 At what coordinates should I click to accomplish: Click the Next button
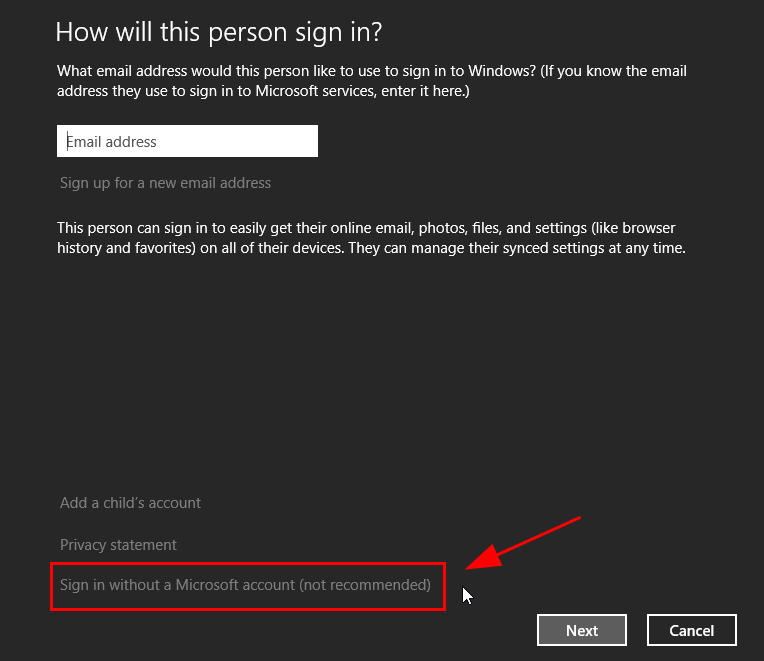[x=582, y=630]
